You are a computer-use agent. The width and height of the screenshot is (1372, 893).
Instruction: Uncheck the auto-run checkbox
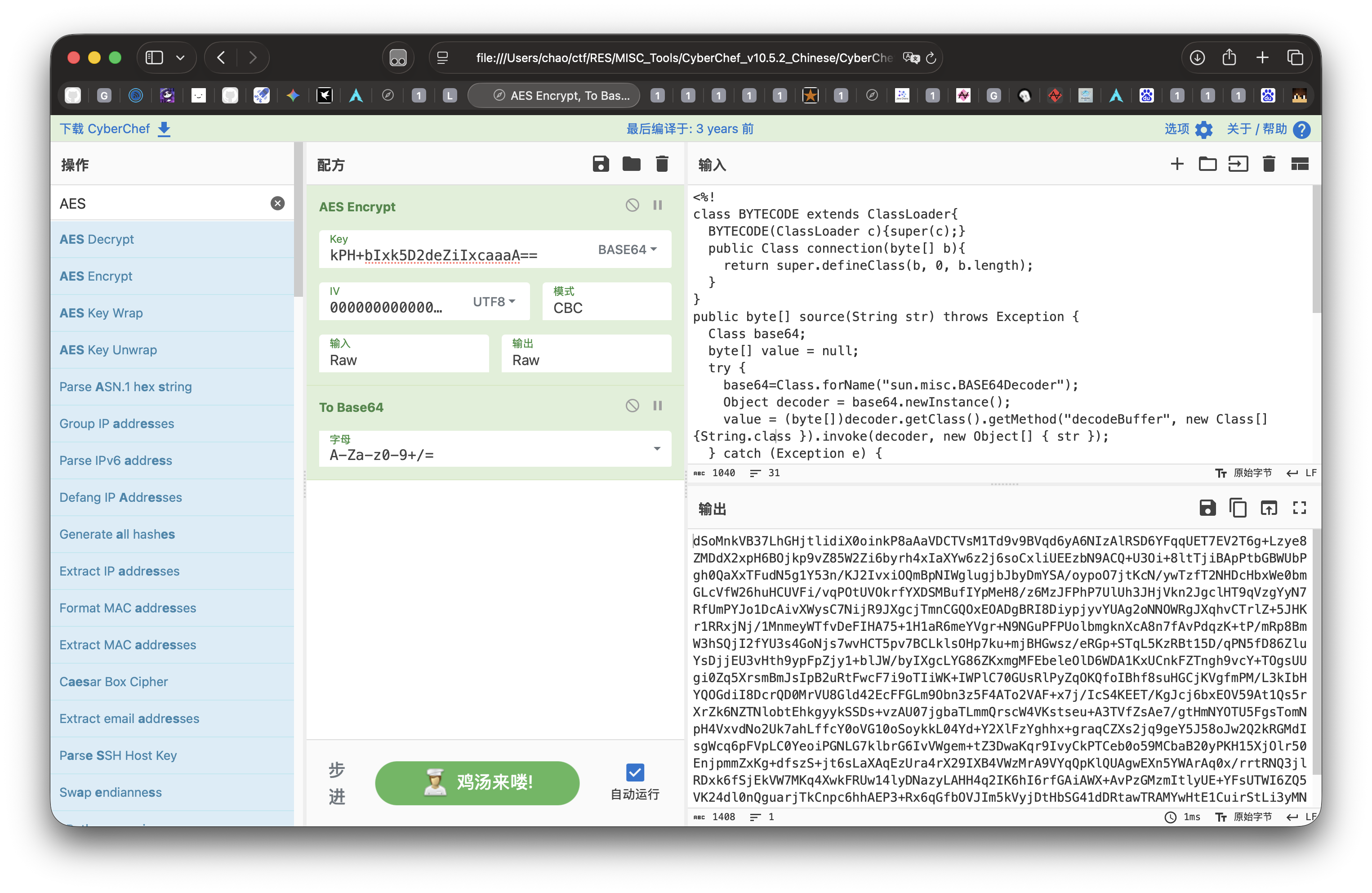(635, 772)
